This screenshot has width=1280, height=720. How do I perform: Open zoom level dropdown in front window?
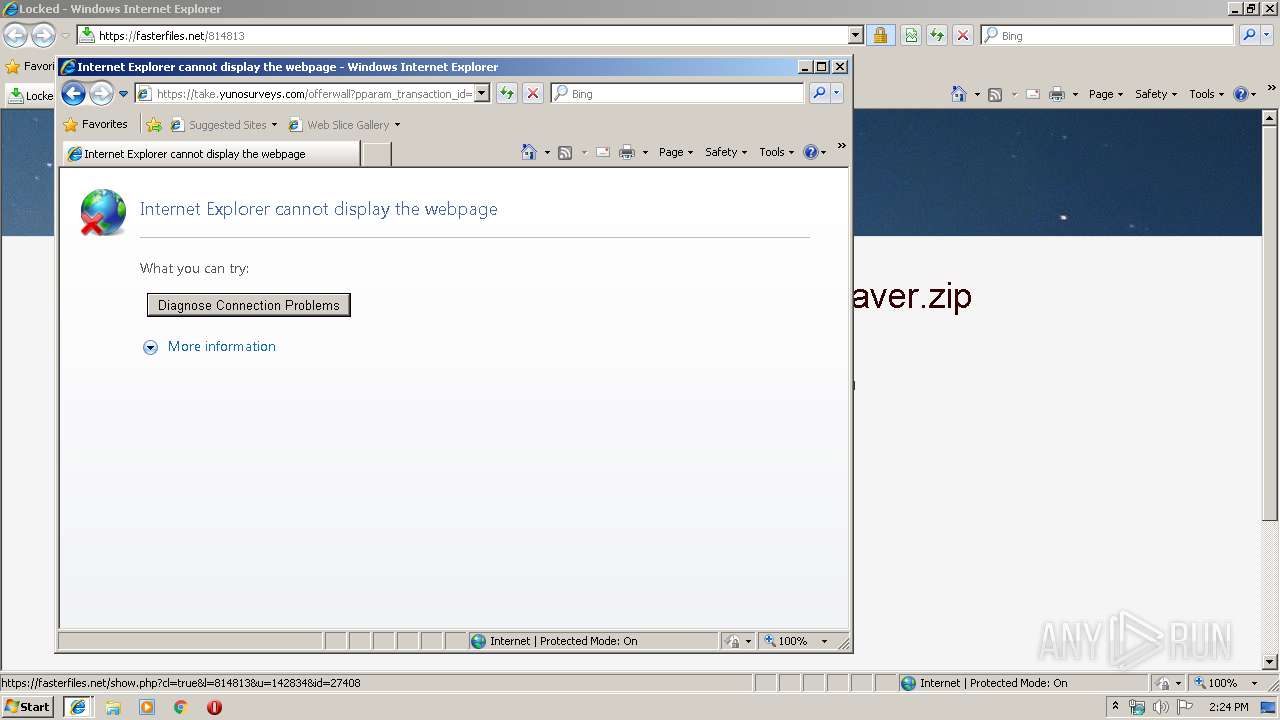[x=824, y=641]
